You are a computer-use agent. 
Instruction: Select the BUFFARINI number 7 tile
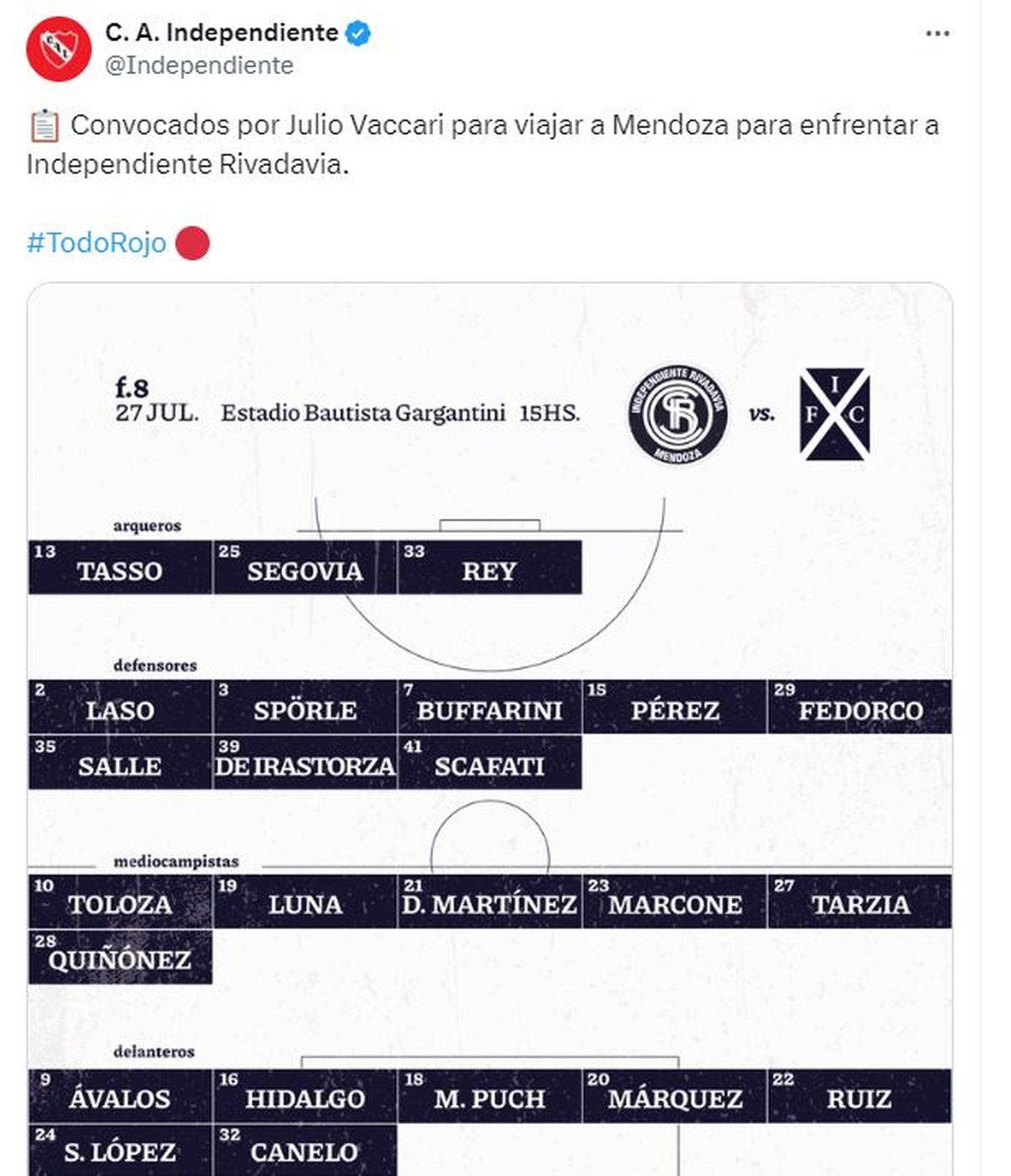489,708
